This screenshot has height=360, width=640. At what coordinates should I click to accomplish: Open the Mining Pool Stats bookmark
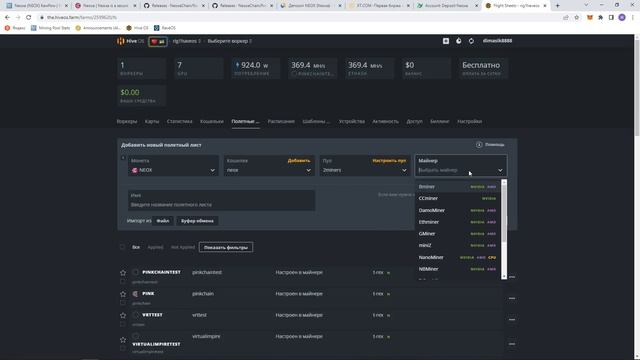(x=51, y=28)
